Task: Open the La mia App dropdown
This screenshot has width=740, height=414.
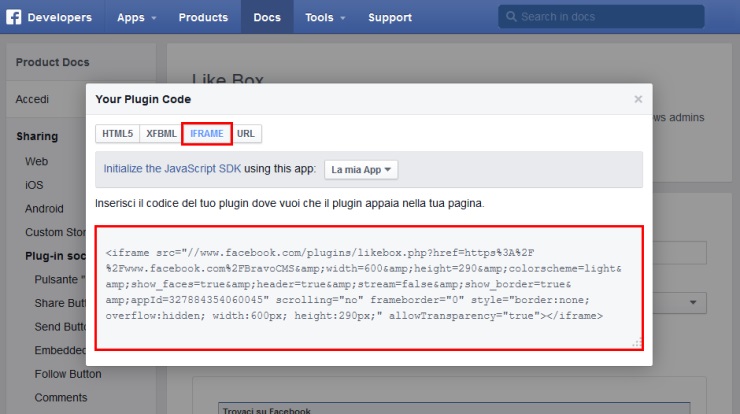Action: [x=361, y=169]
